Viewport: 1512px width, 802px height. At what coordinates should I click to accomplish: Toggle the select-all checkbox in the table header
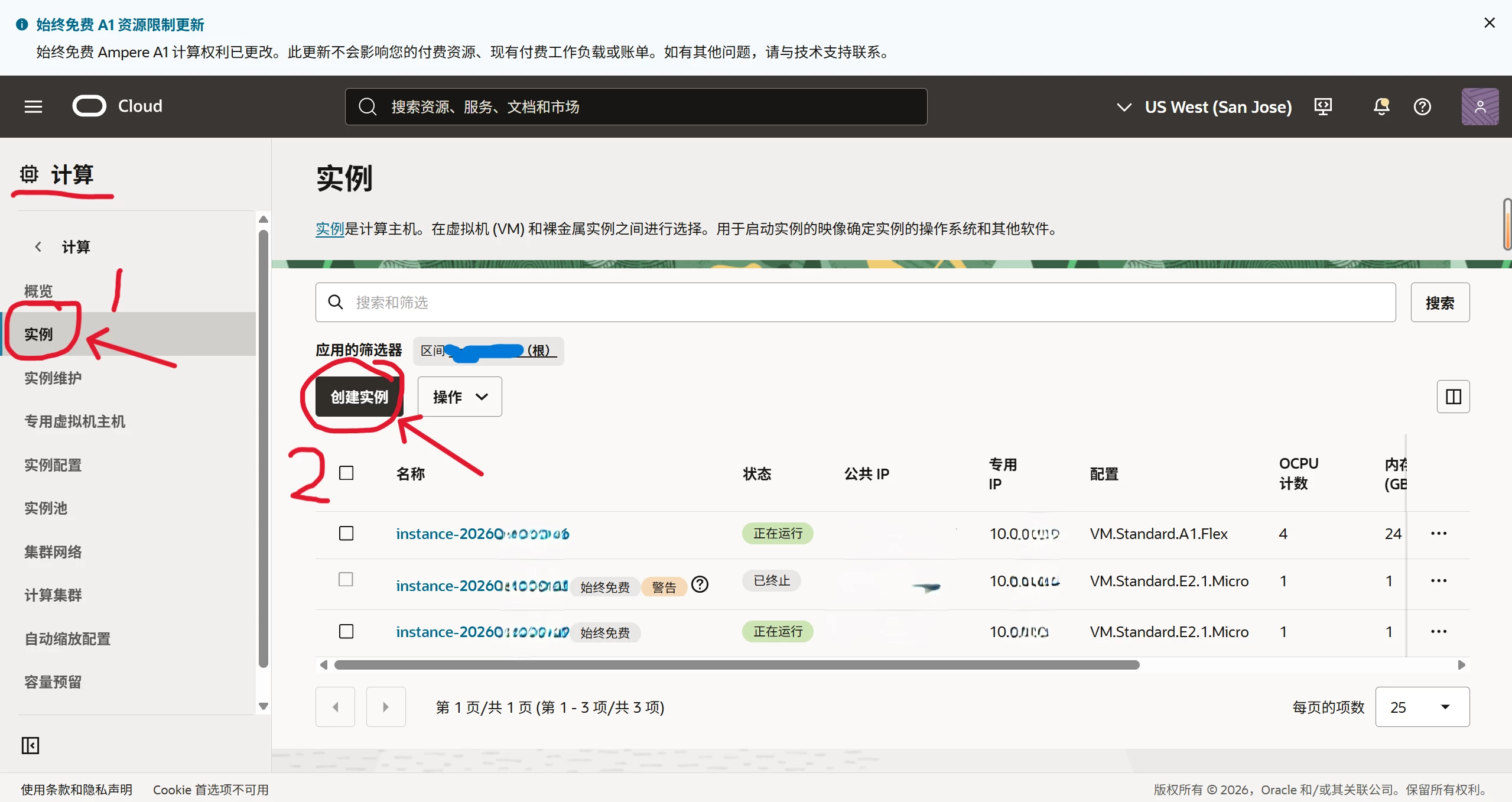(x=346, y=473)
